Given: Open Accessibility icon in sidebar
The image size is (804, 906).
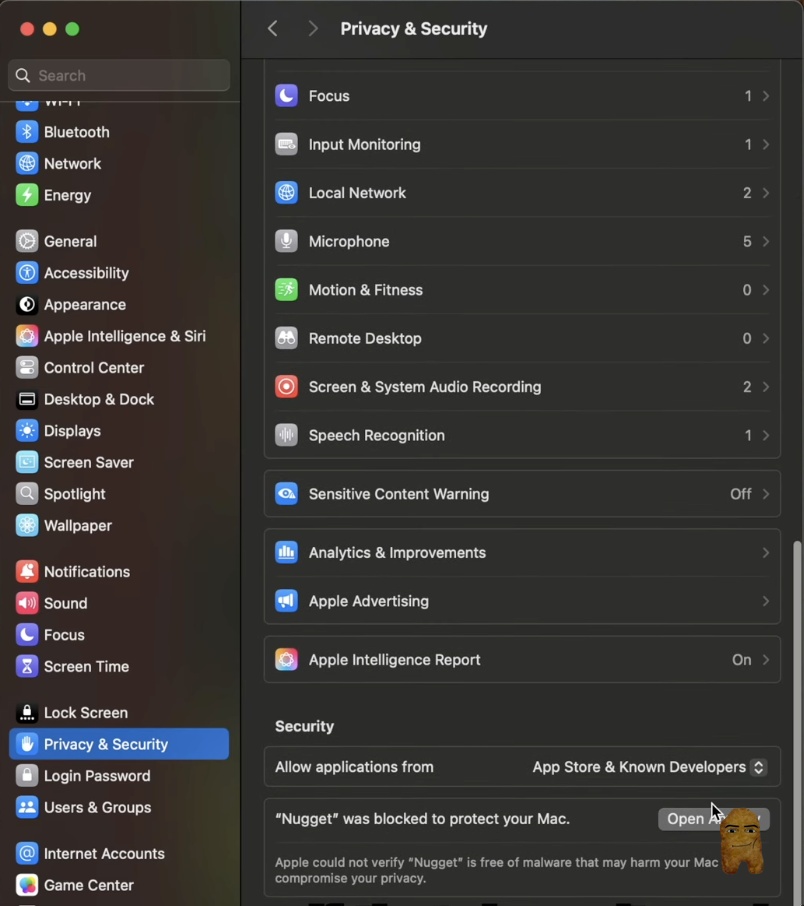Looking at the screenshot, I should (x=27, y=273).
